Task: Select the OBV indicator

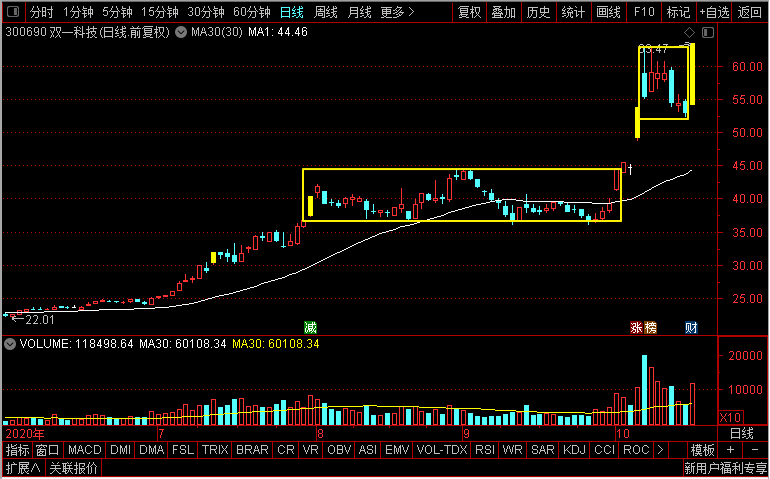Action: coord(339,450)
